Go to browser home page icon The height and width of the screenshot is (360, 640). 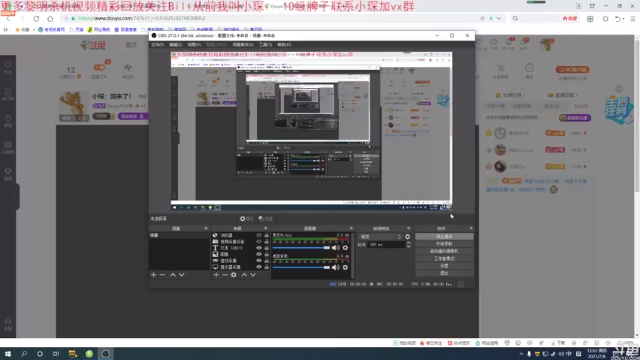[50, 18]
